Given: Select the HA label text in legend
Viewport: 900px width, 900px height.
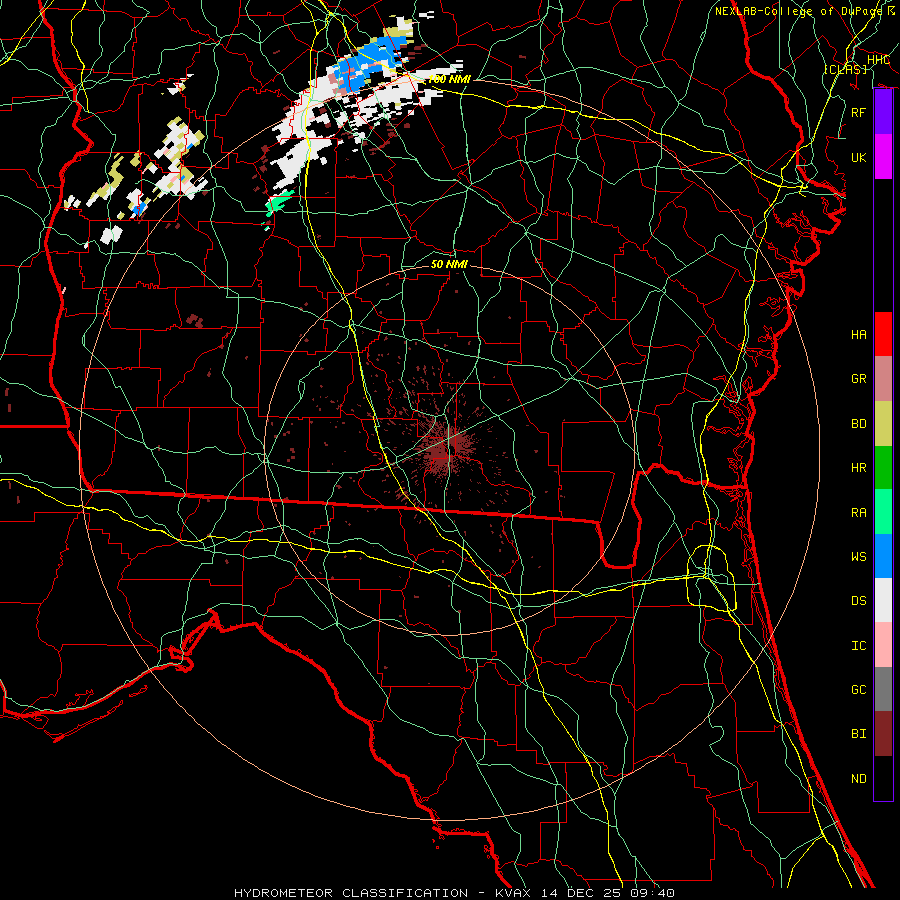Looking at the screenshot, I should tap(858, 334).
